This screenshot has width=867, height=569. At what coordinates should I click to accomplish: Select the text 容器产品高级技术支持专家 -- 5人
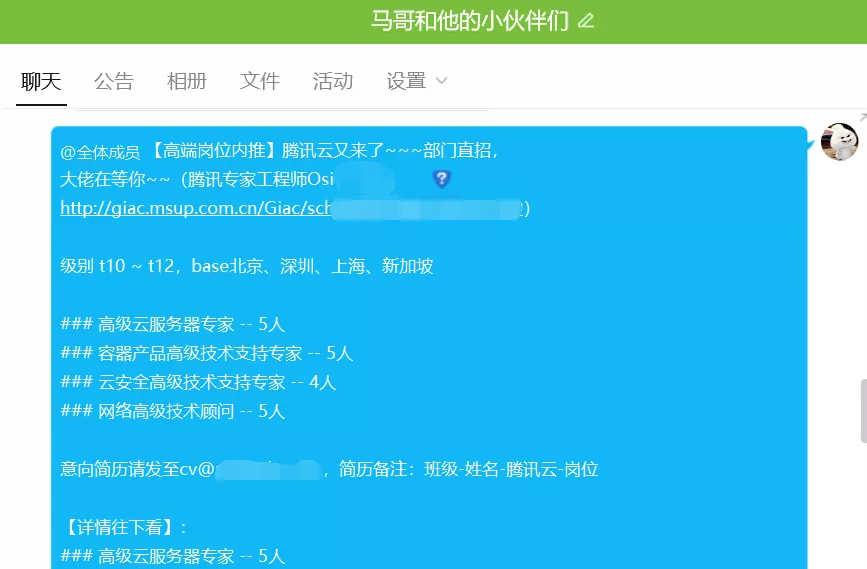[x=226, y=353]
